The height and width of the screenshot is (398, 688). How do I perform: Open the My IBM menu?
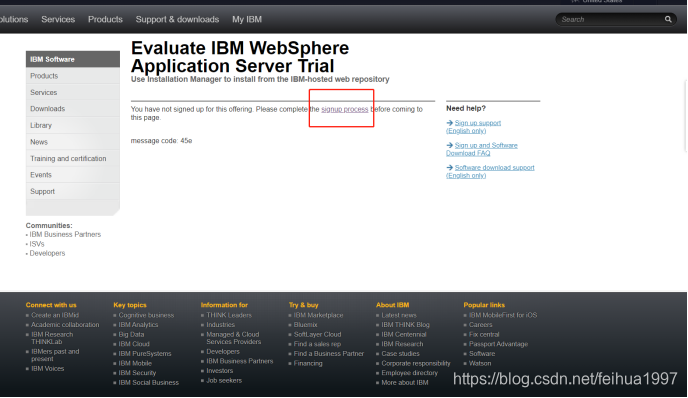247,19
